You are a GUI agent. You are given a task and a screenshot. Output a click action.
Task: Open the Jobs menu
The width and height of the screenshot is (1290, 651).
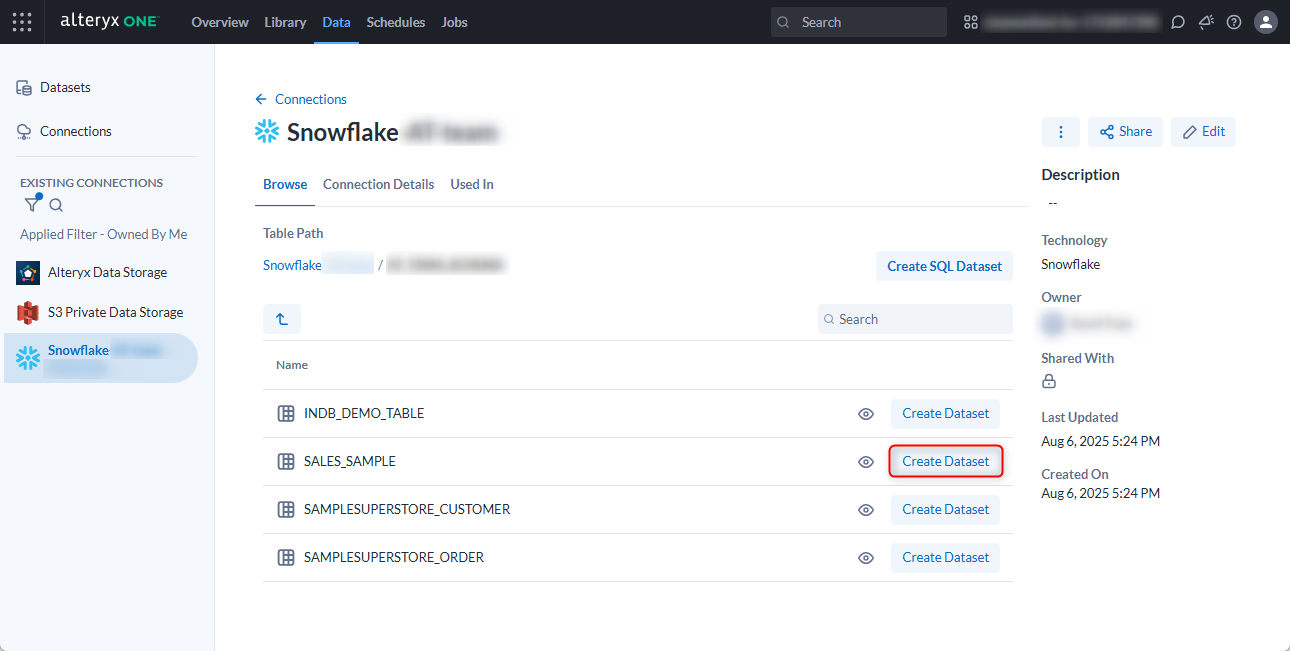click(454, 22)
